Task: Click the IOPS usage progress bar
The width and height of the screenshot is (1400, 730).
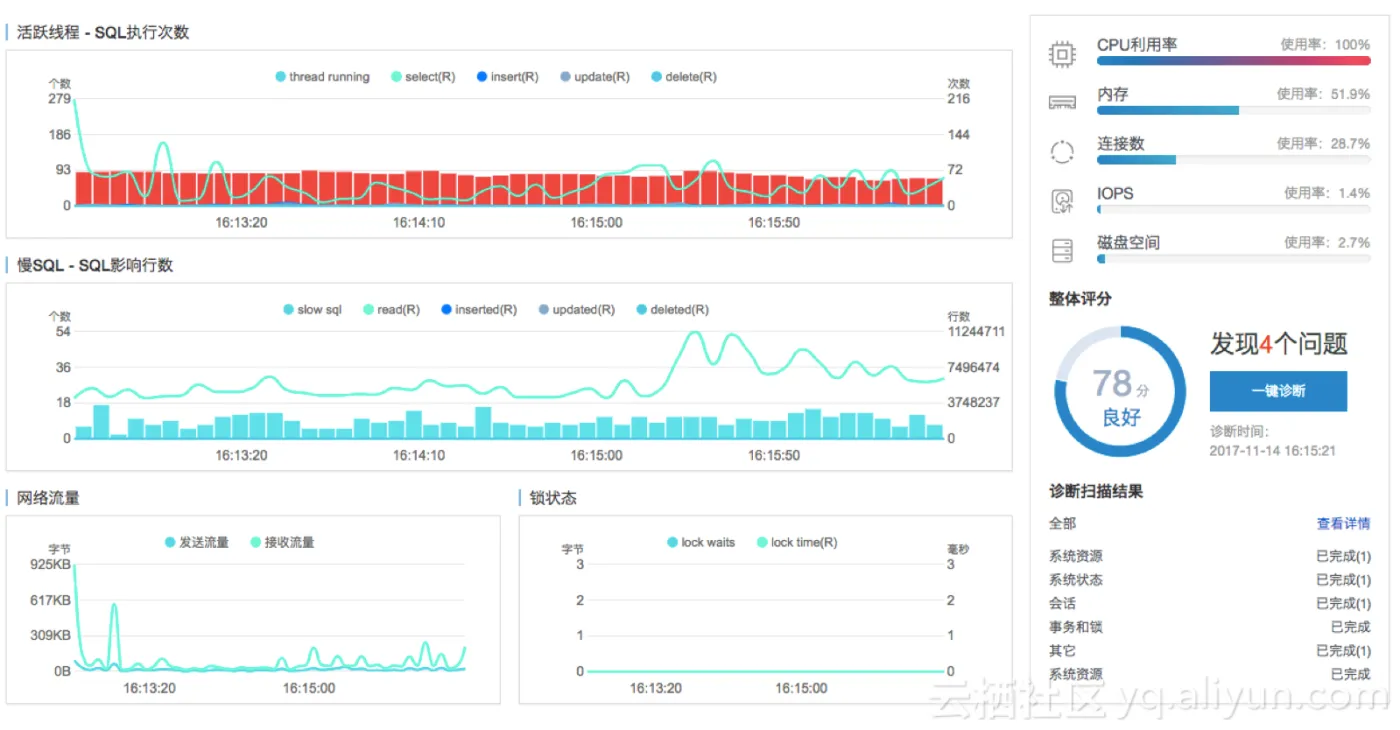Action: (x=1234, y=209)
